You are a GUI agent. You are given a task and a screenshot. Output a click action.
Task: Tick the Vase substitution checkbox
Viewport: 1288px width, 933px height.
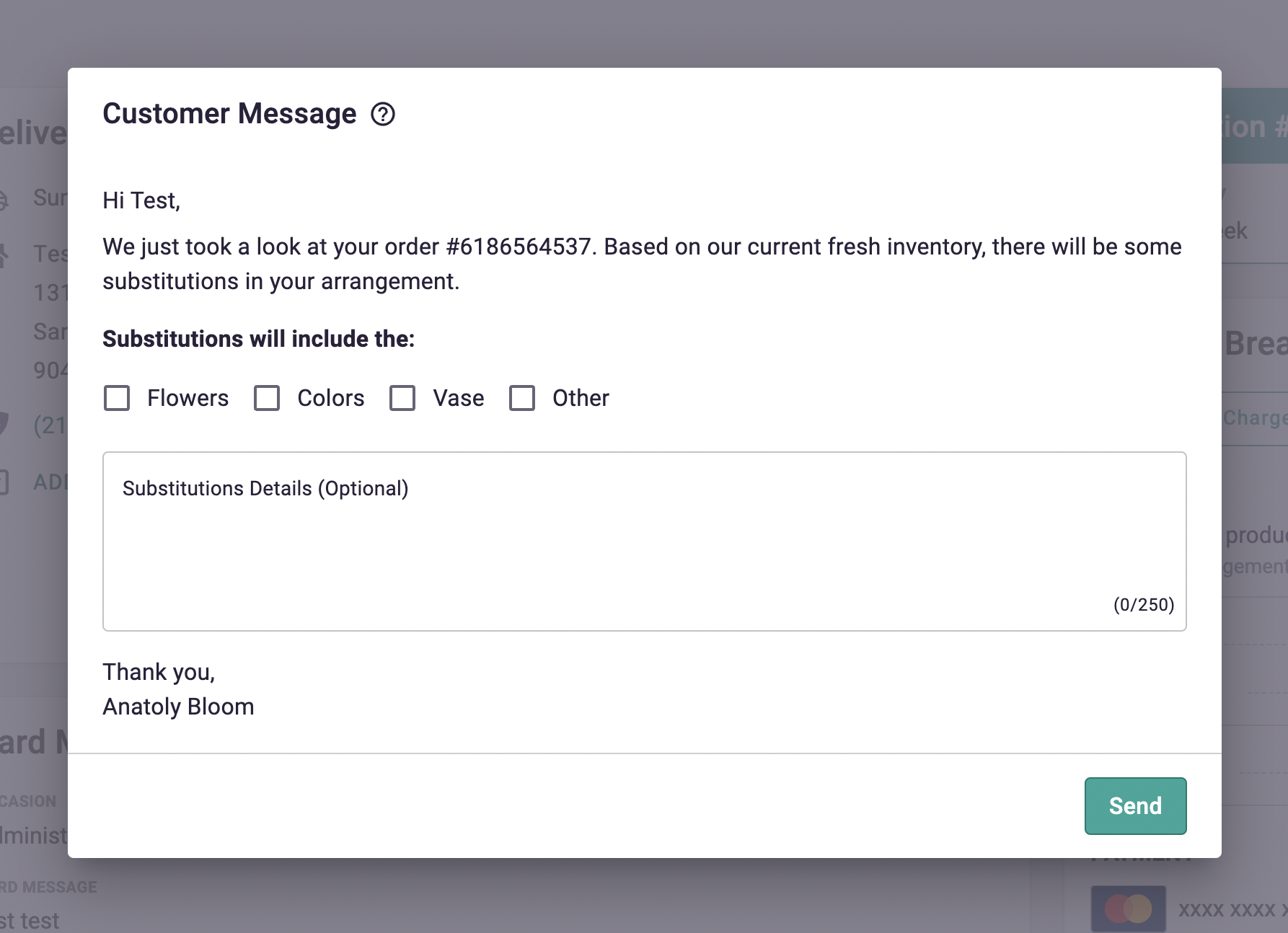pyautogui.click(x=402, y=398)
